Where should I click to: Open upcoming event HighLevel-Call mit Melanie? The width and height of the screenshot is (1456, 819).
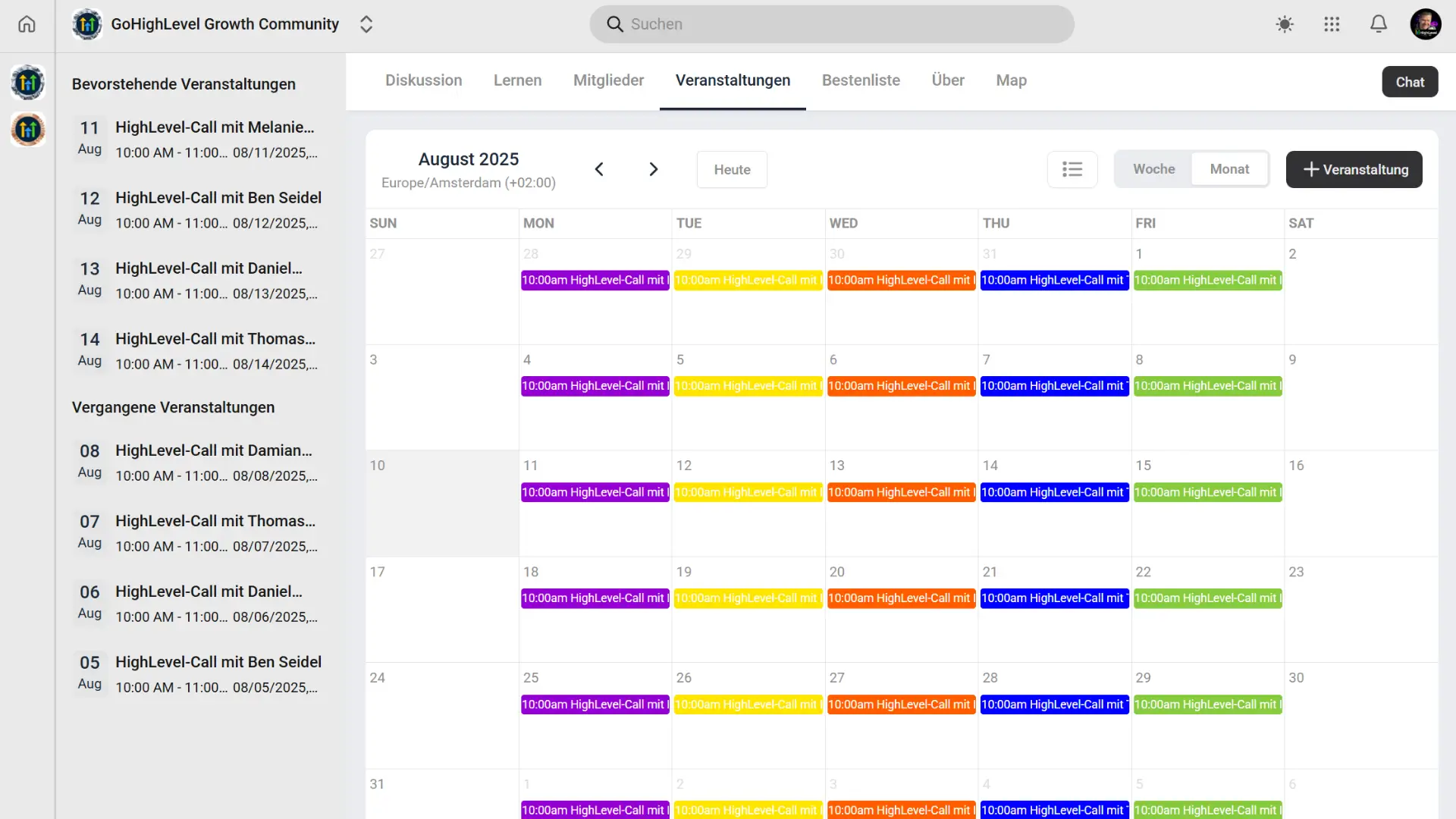[x=198, y=139]
